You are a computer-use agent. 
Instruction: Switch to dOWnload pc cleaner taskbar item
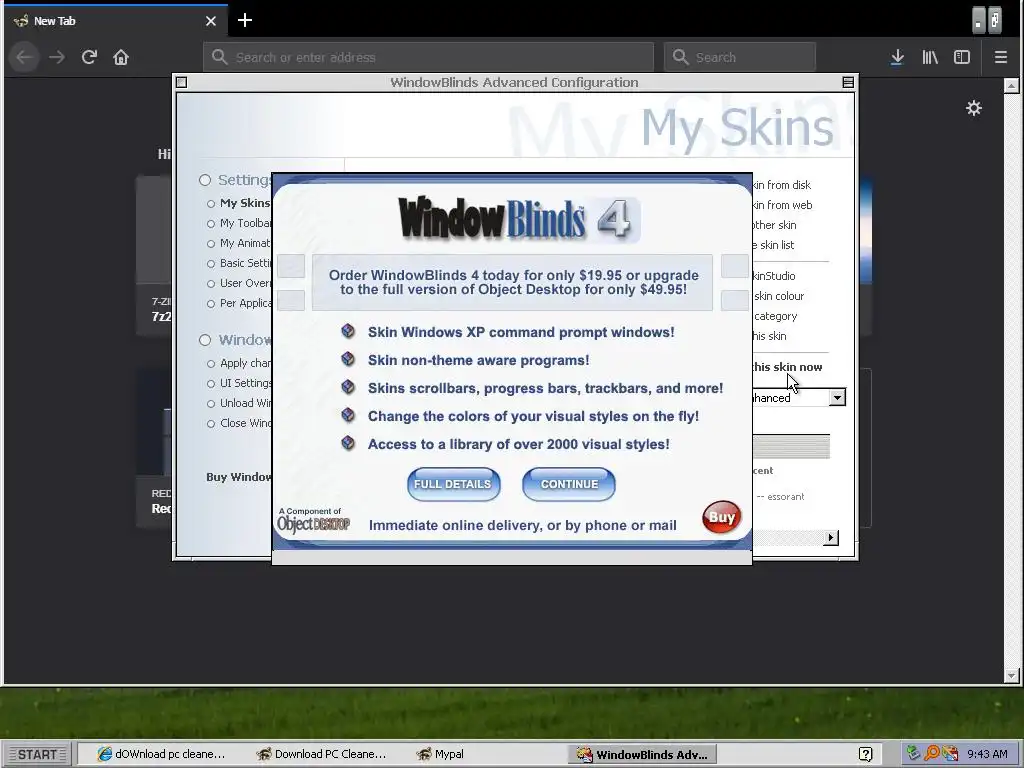[x=161, y=754]
